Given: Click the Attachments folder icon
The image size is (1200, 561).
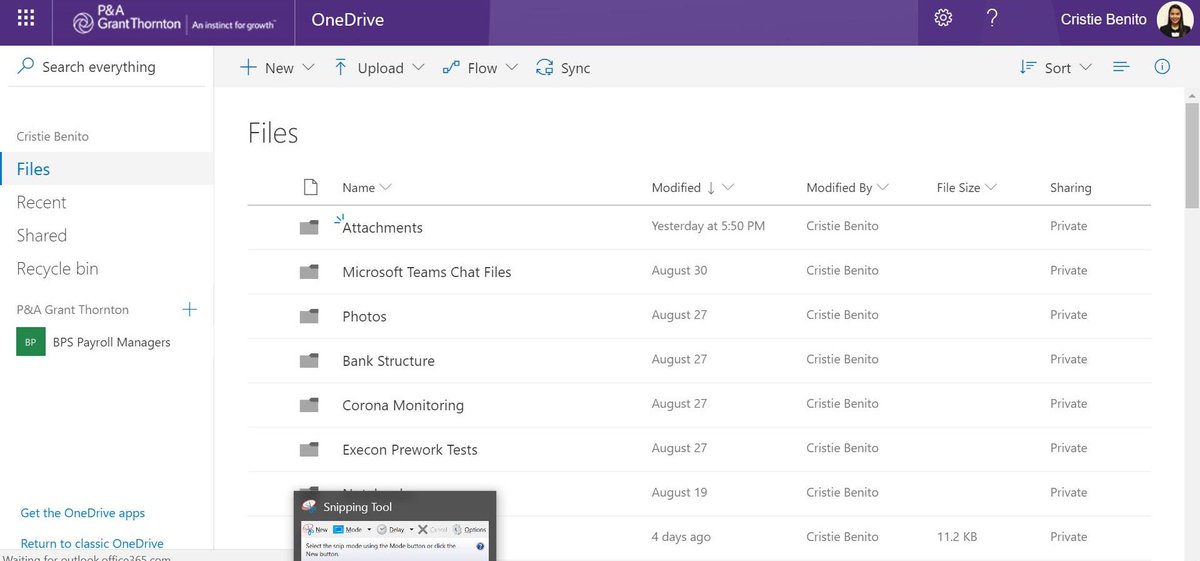Looking at the screenshot, I should click(x=309, y=227).
